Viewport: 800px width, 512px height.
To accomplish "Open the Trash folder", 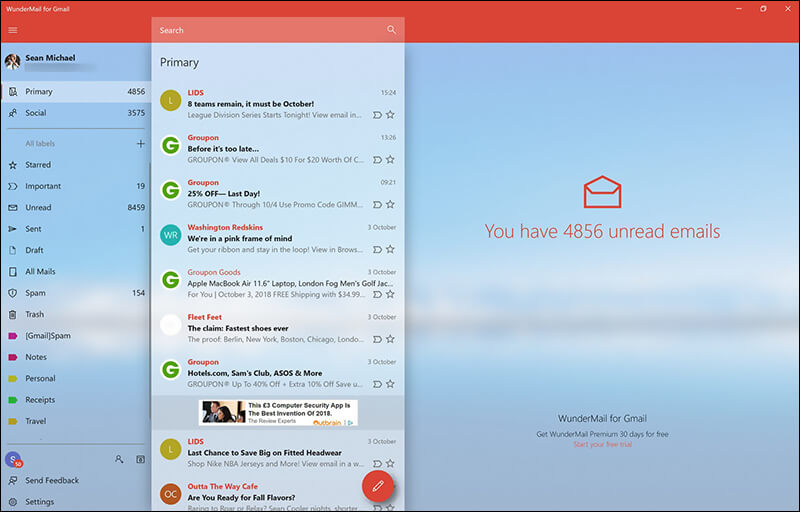I will pos(77,315).
